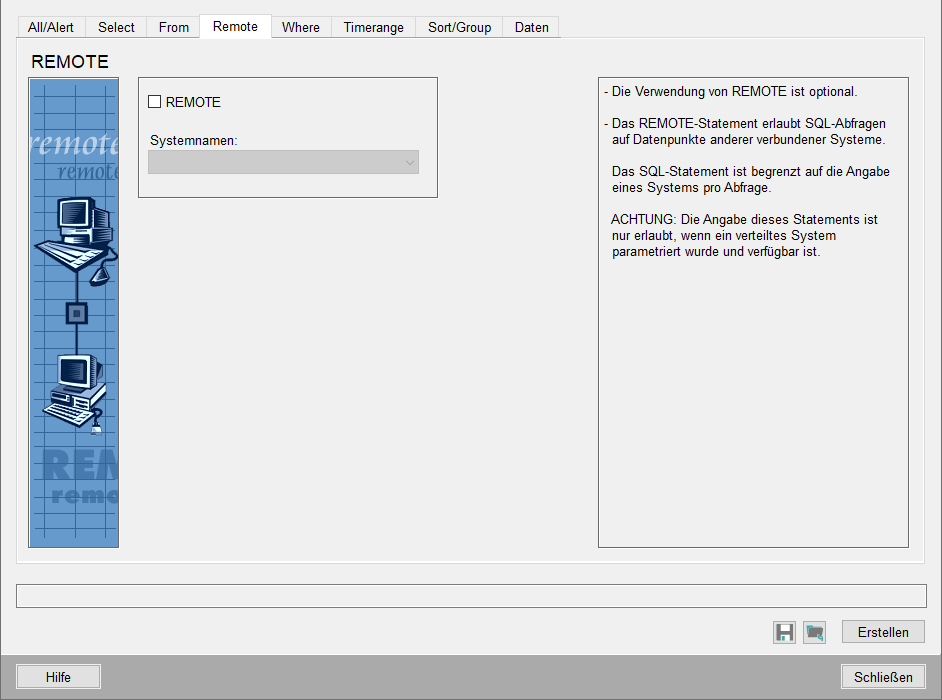Switch to the All/Alert tab
942x700 pixels.
[50, 28]
